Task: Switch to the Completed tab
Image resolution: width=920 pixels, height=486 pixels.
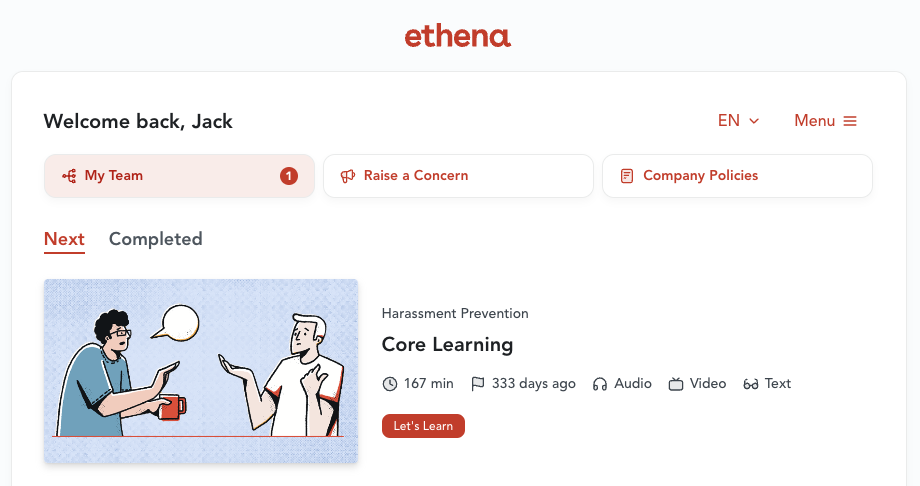Action: pyautogui.click(x=155, y=239)
